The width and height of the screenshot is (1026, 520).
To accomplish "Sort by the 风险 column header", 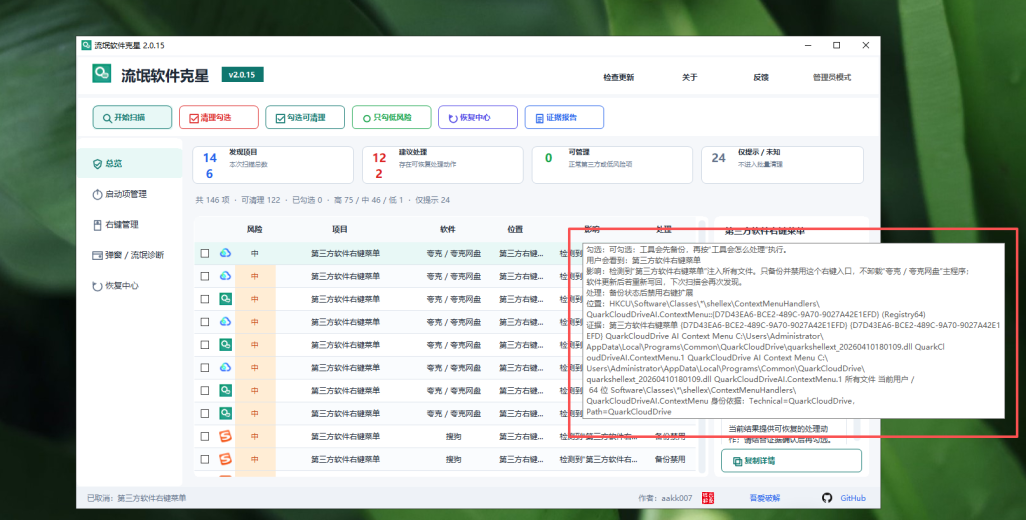I will click(255, 229).
